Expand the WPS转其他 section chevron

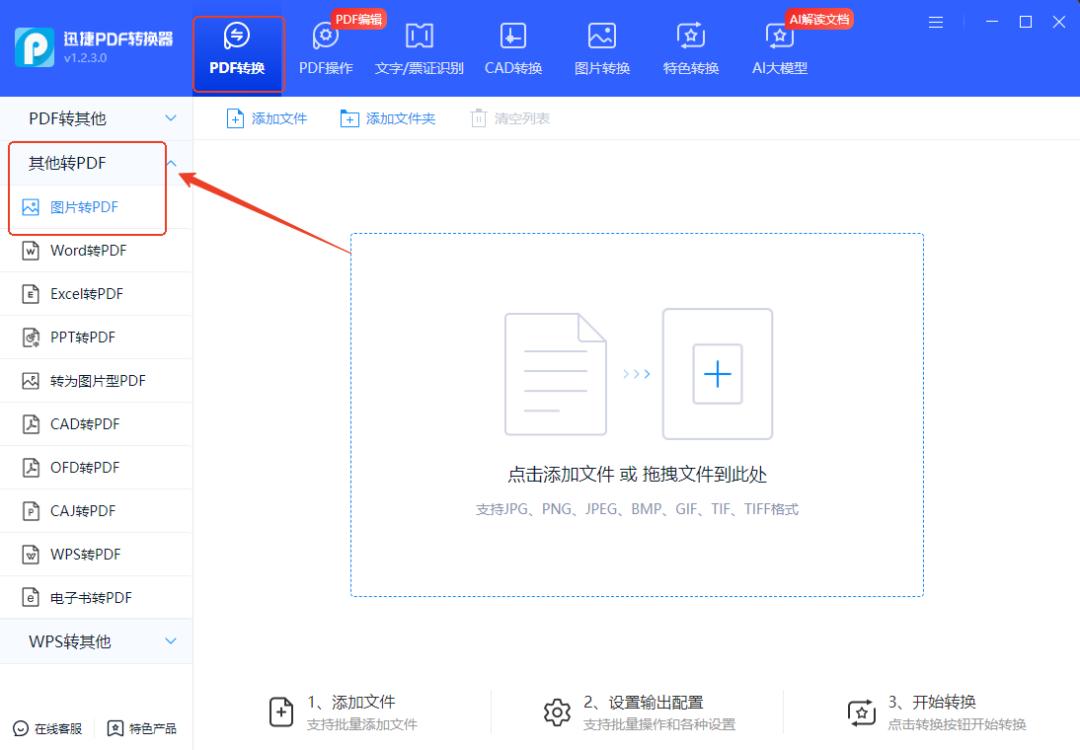tap(171, 641)
